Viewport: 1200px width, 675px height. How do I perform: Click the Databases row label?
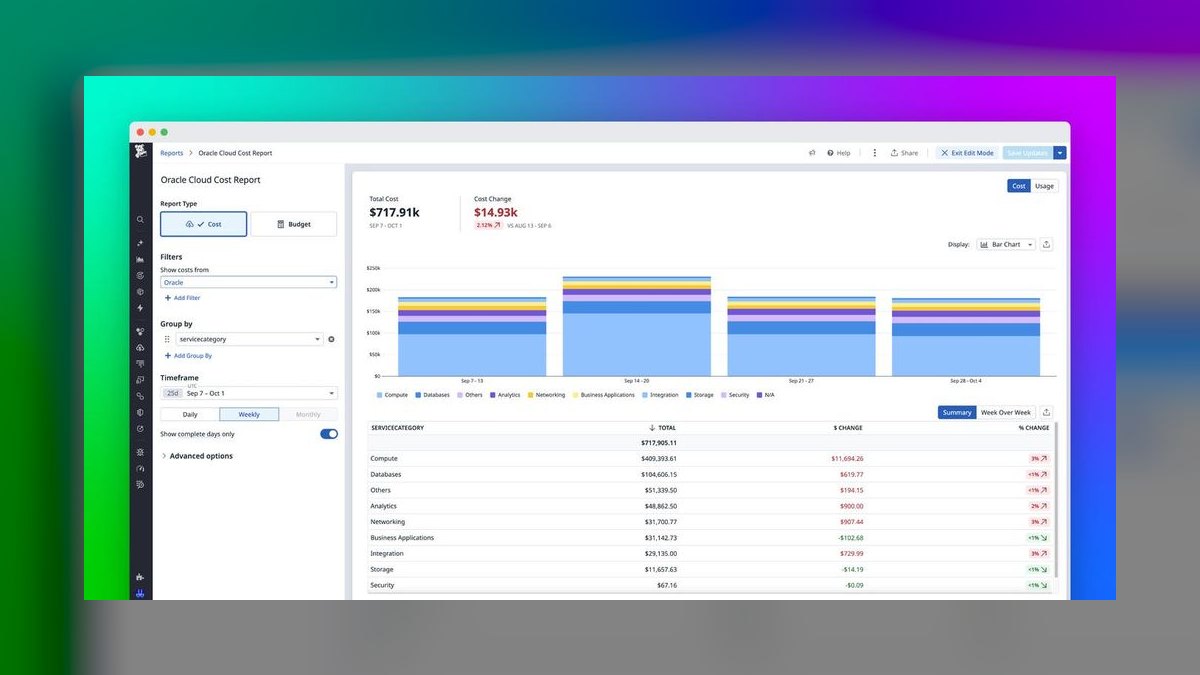point(386,474)
